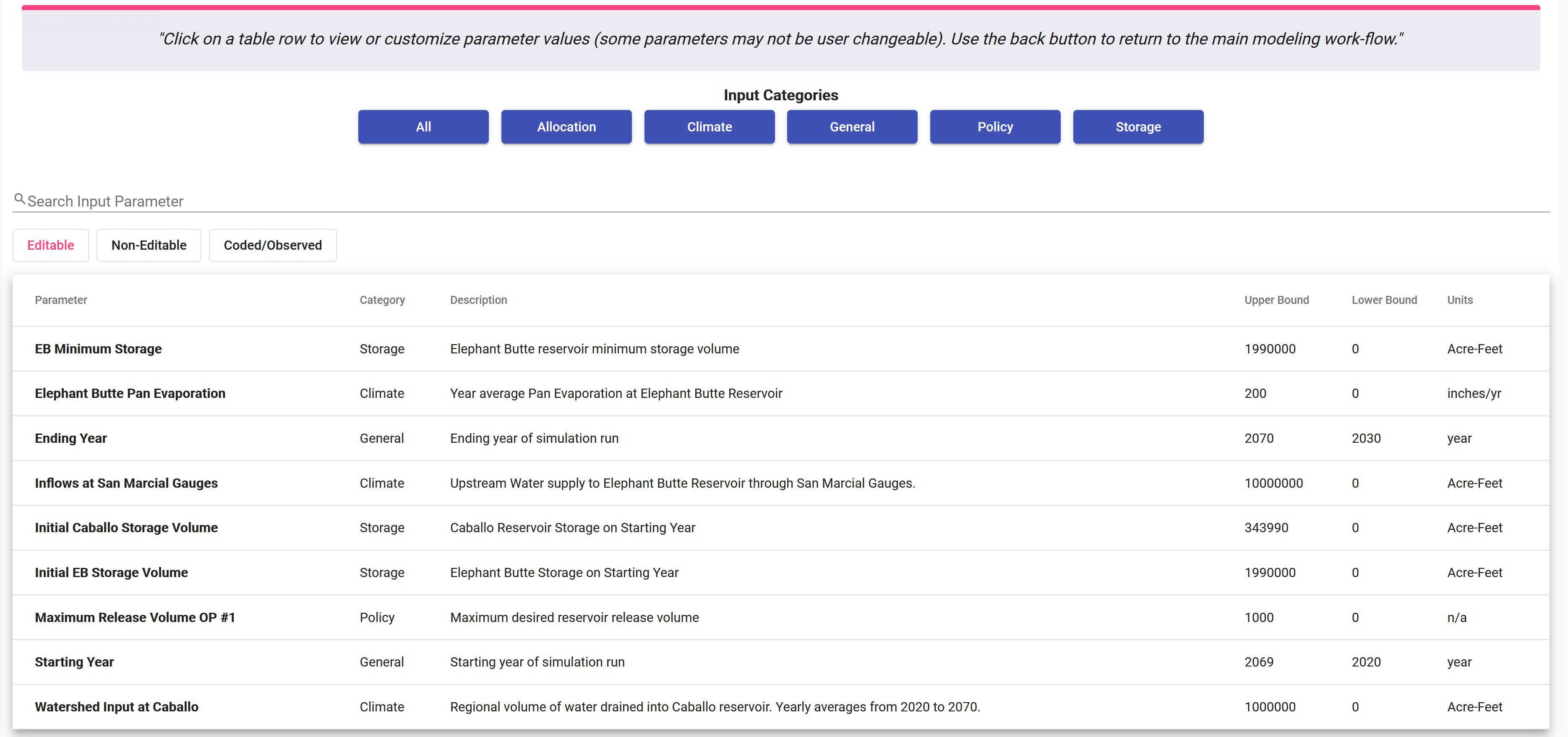Open Inflows at San Marcial Gauges row
The width and height of the screenshot is (1568, 737).
tap(781, 483)
